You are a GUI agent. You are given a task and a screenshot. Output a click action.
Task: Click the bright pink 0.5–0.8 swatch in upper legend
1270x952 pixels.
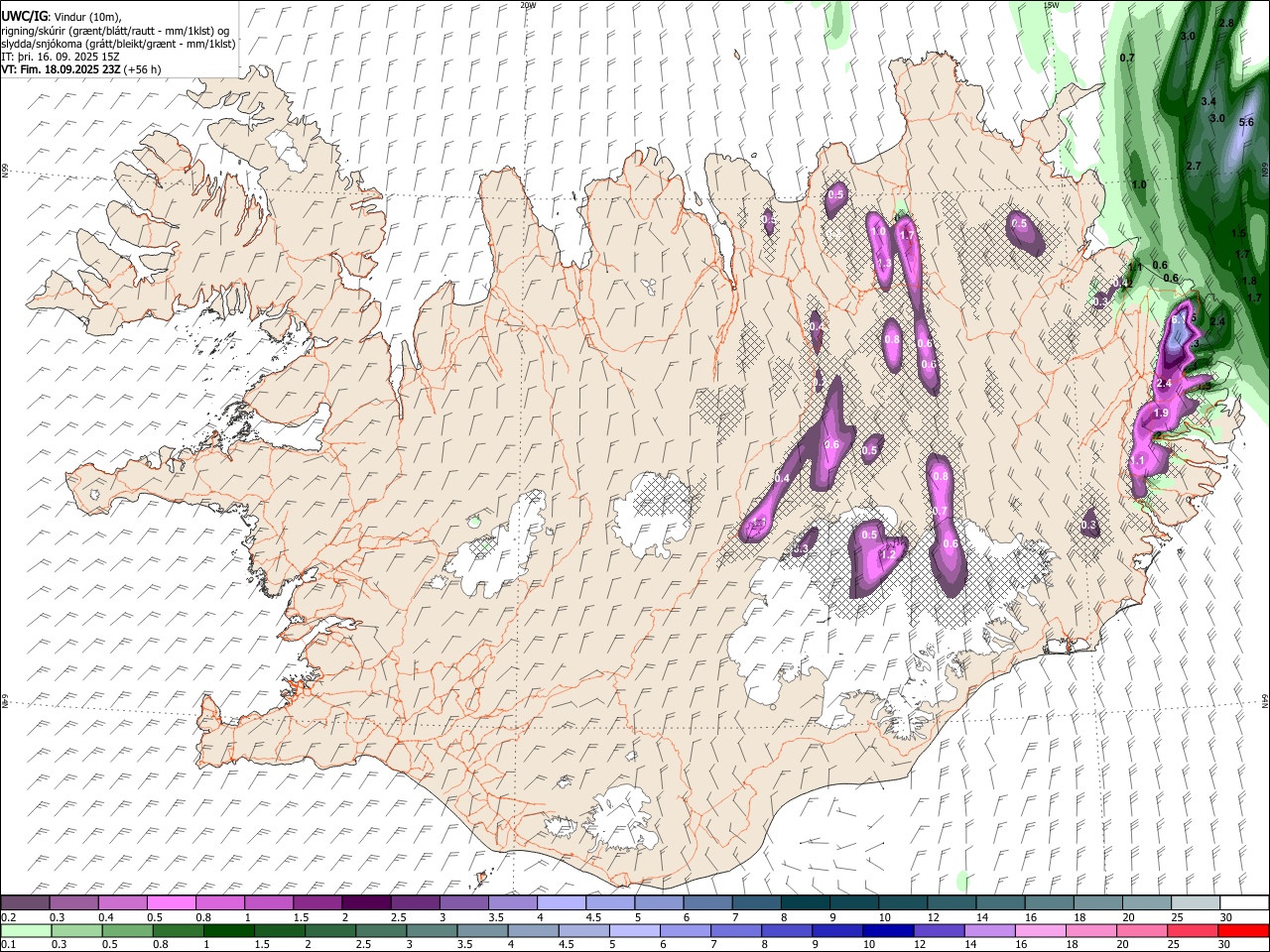(x=171, y=902)
